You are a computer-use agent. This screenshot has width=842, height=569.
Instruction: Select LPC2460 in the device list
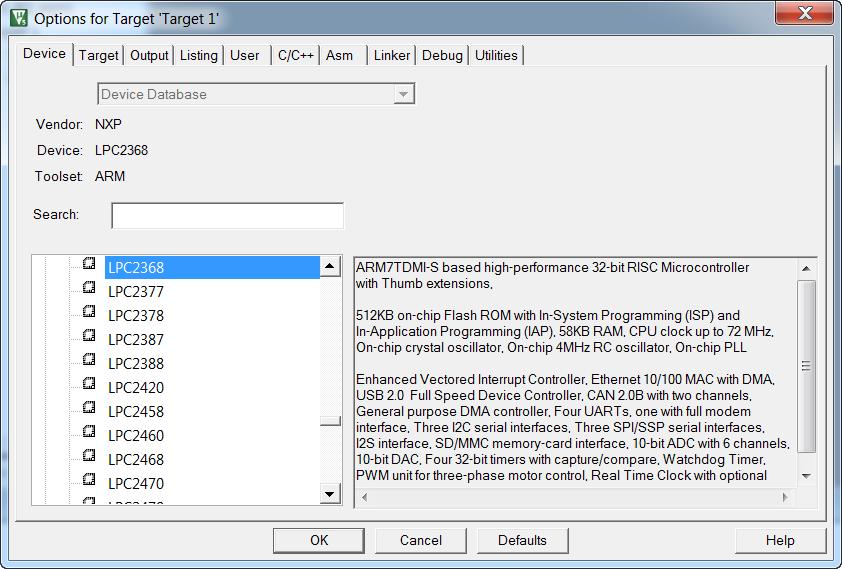pos(136,435)
